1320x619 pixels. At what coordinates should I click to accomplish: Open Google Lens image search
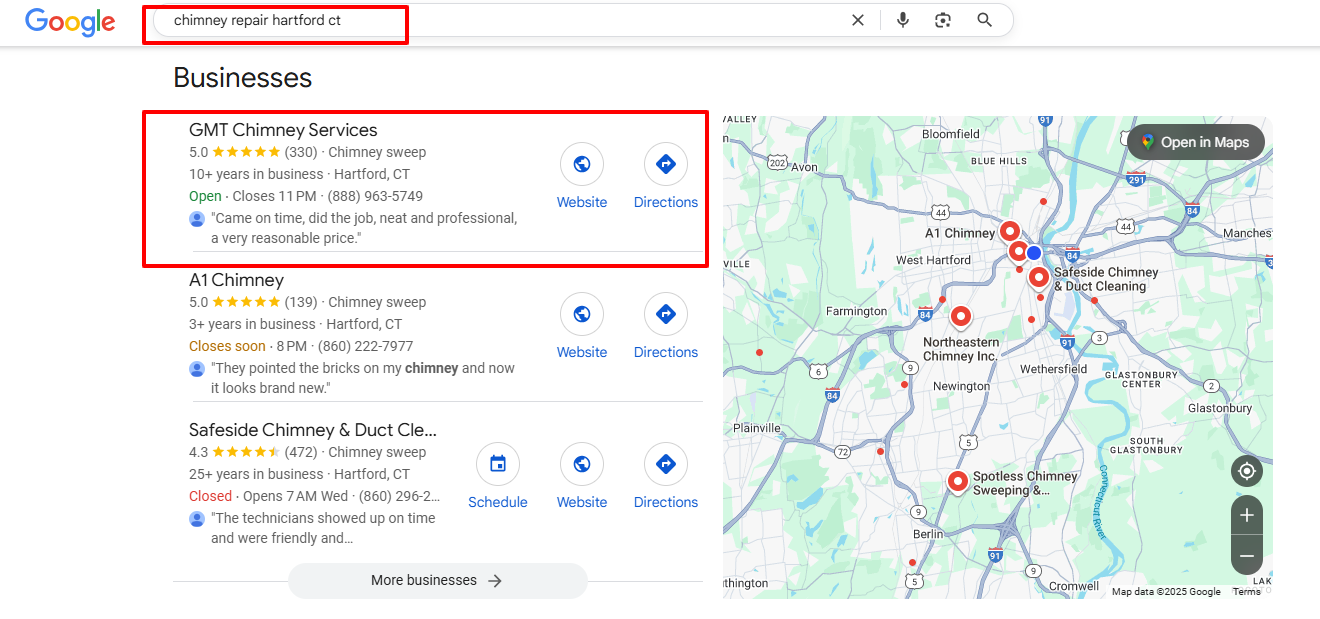(943, 20)
